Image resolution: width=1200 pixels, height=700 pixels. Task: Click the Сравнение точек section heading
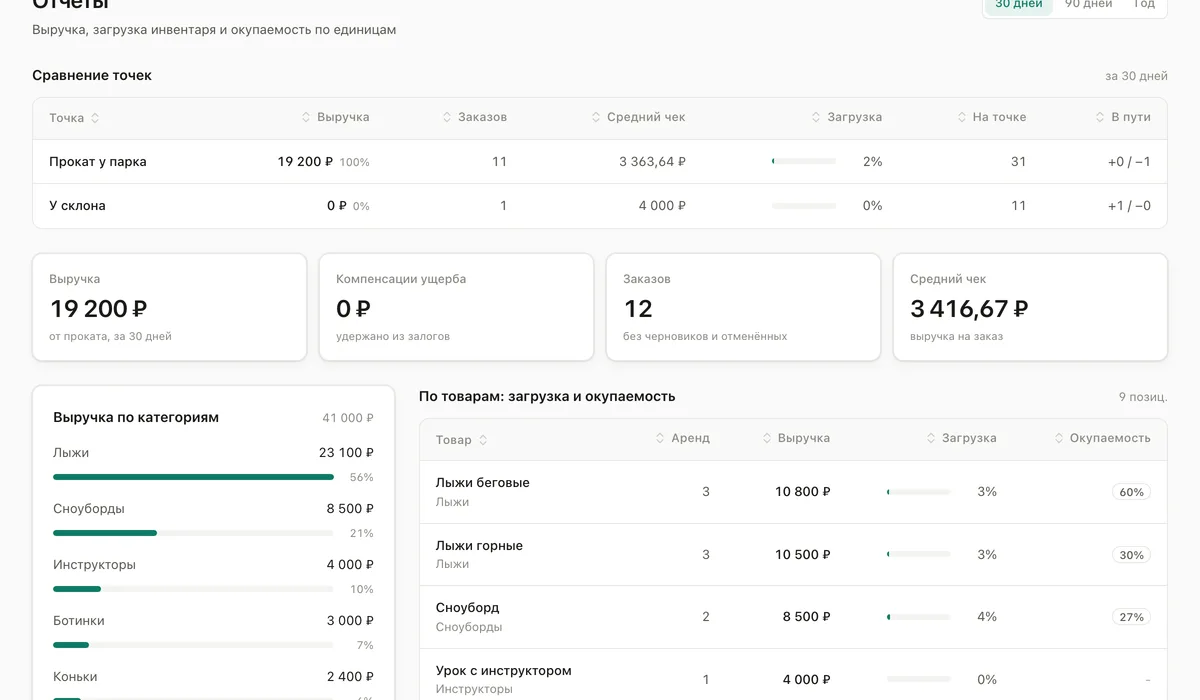(x=92, y=75)
